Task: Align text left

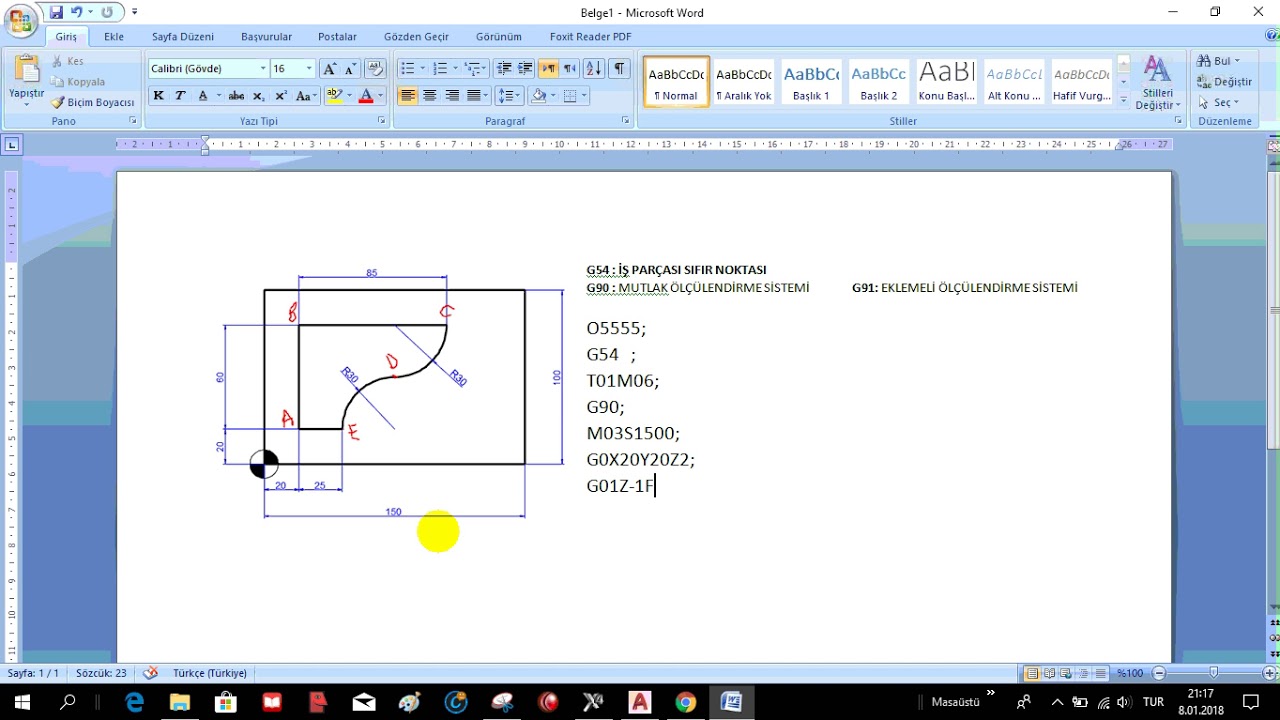Action: [408, 96]
